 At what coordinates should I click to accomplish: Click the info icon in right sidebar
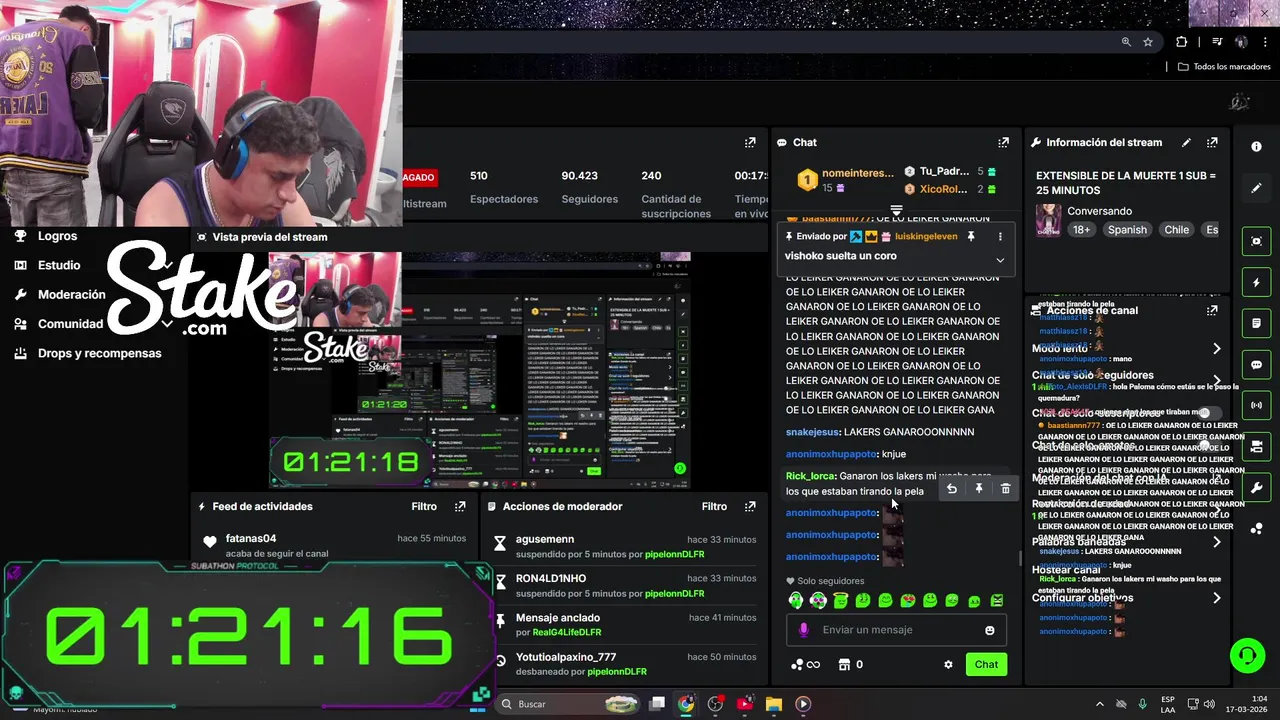tap(1257, 147)
